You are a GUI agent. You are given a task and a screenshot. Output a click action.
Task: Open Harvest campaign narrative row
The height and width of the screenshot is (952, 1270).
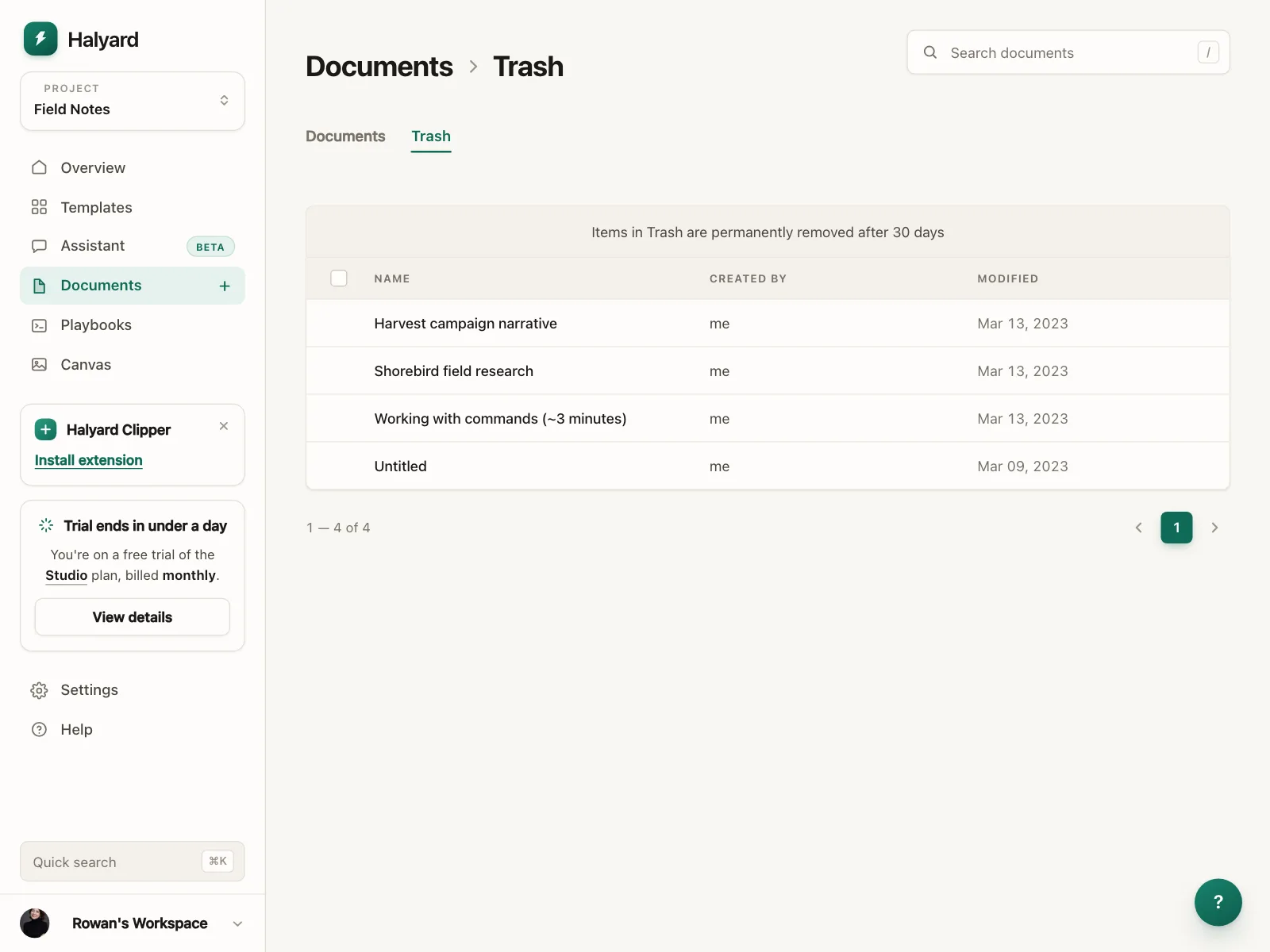click(x=768, y=324)
